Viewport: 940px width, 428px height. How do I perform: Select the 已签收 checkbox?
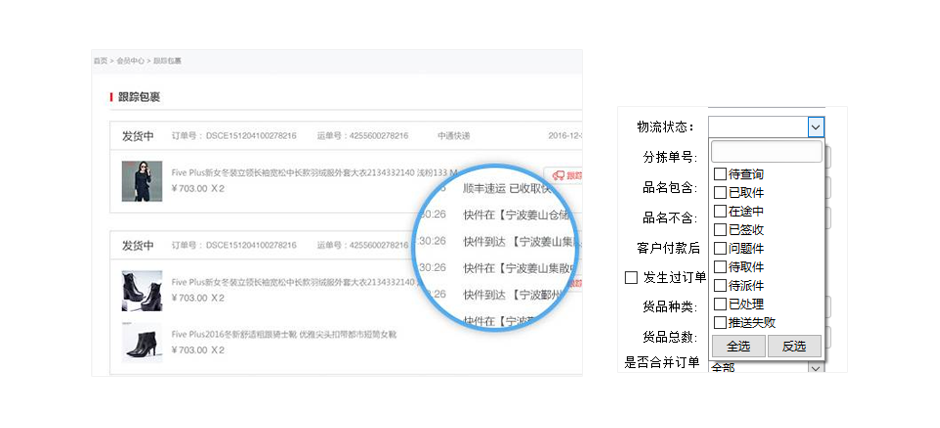point(720,230)
